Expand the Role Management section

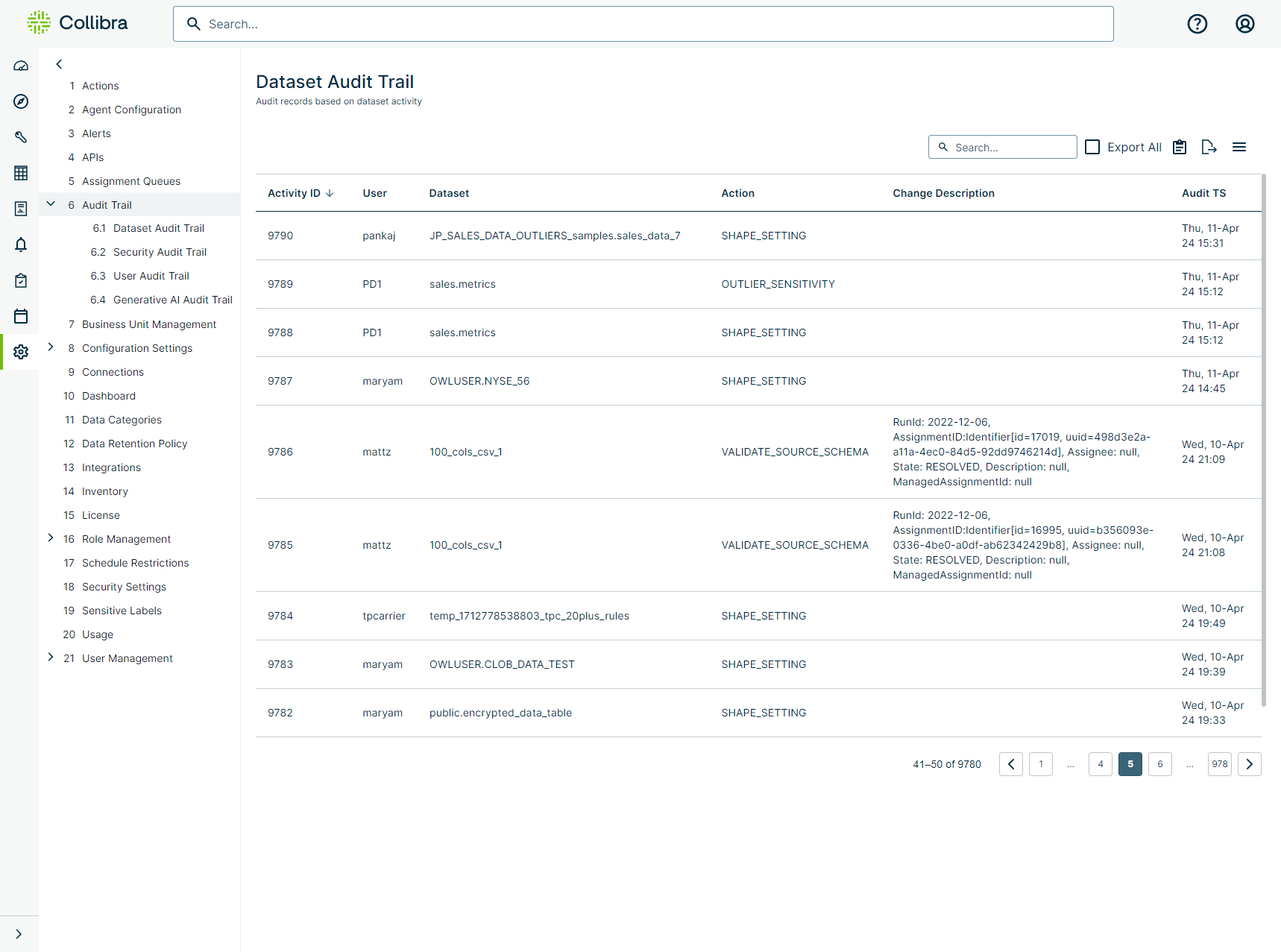tap(51, 538)
